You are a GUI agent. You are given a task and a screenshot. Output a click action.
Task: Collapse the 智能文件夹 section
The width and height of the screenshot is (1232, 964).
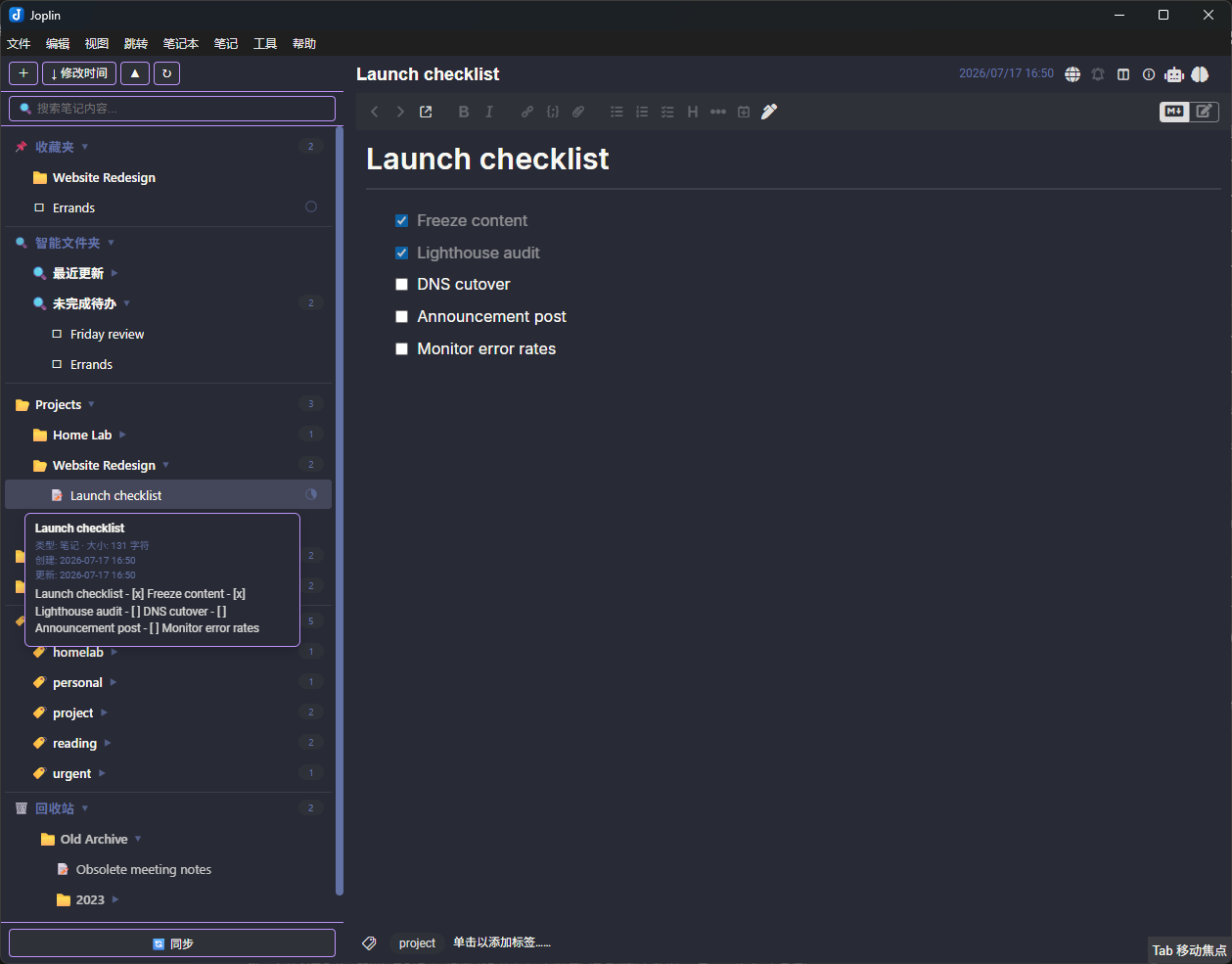pos(111,243)
